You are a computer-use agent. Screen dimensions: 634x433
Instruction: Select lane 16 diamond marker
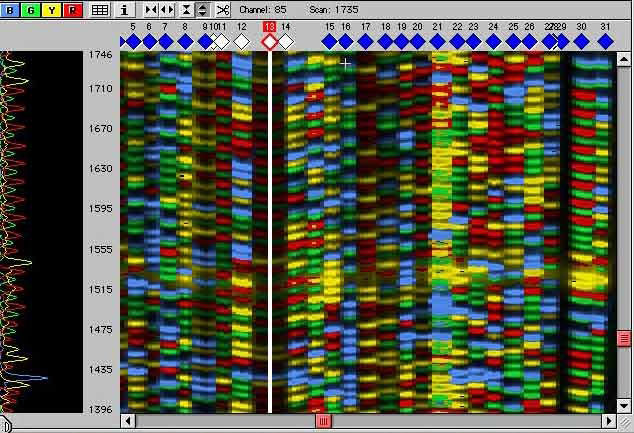point(346,42)
